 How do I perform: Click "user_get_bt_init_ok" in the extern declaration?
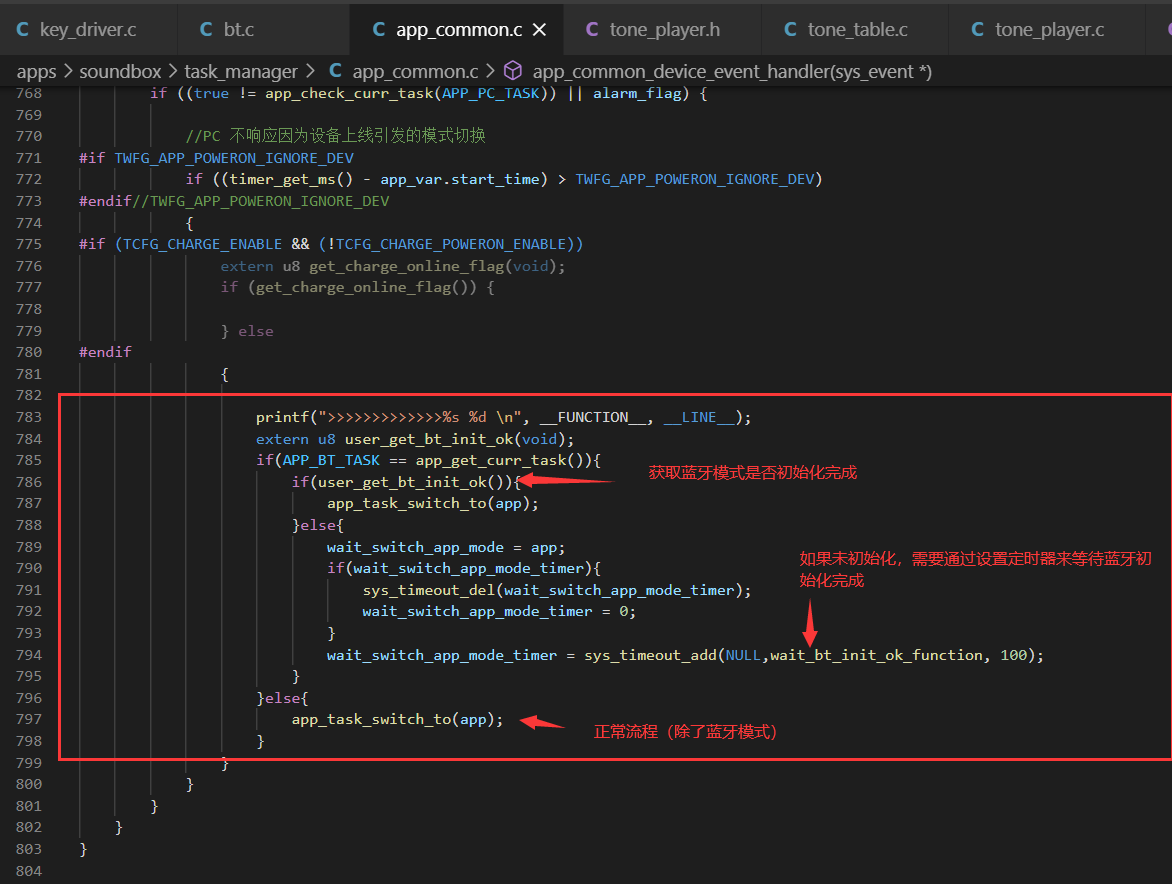pos(429,439)
